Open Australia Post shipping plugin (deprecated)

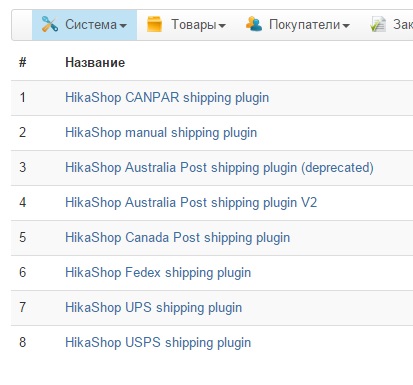tap(219, 168)
